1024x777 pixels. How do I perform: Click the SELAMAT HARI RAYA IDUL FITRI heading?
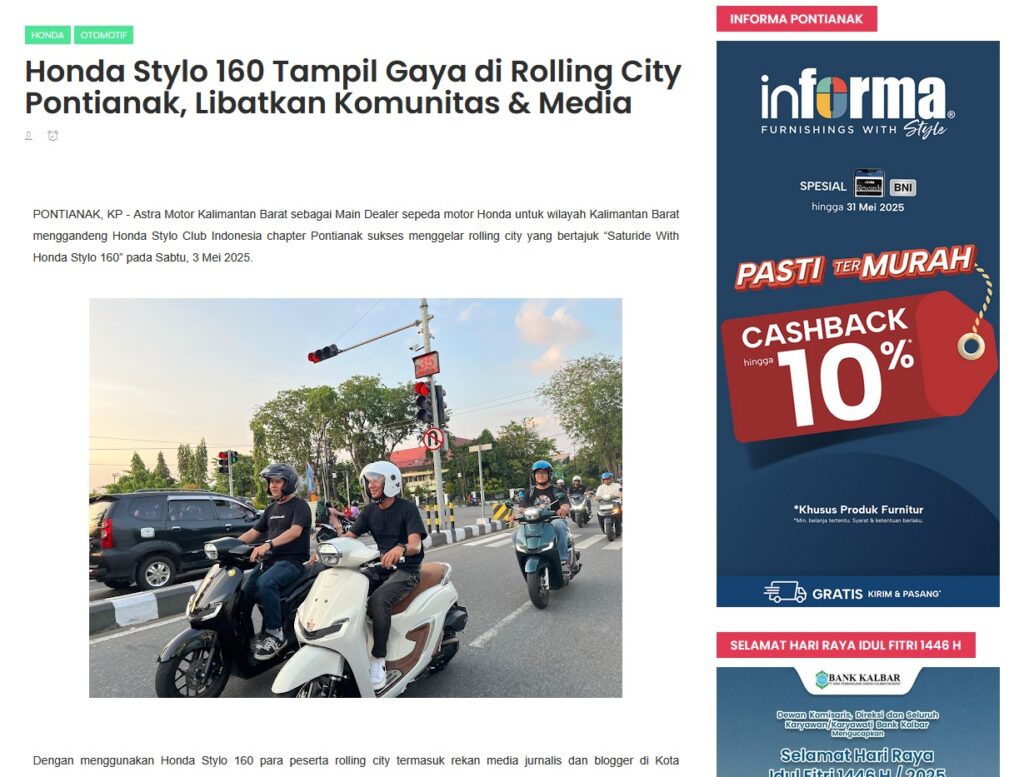pos(845,645)
